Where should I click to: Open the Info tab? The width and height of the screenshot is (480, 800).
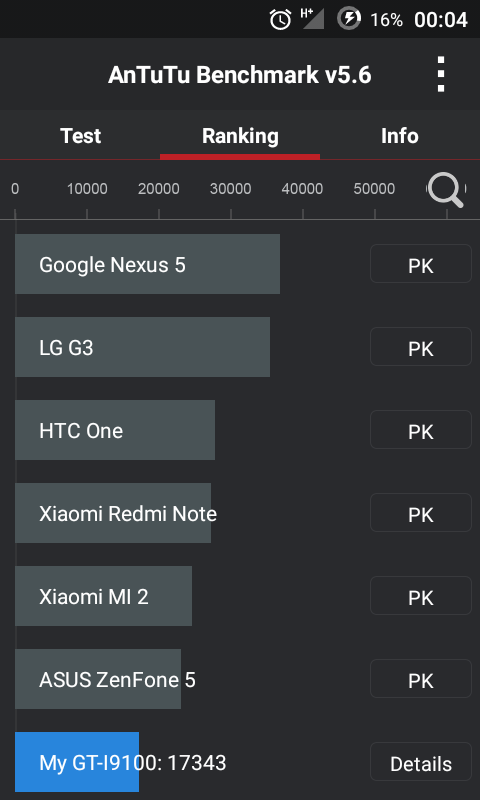point(400,136)
